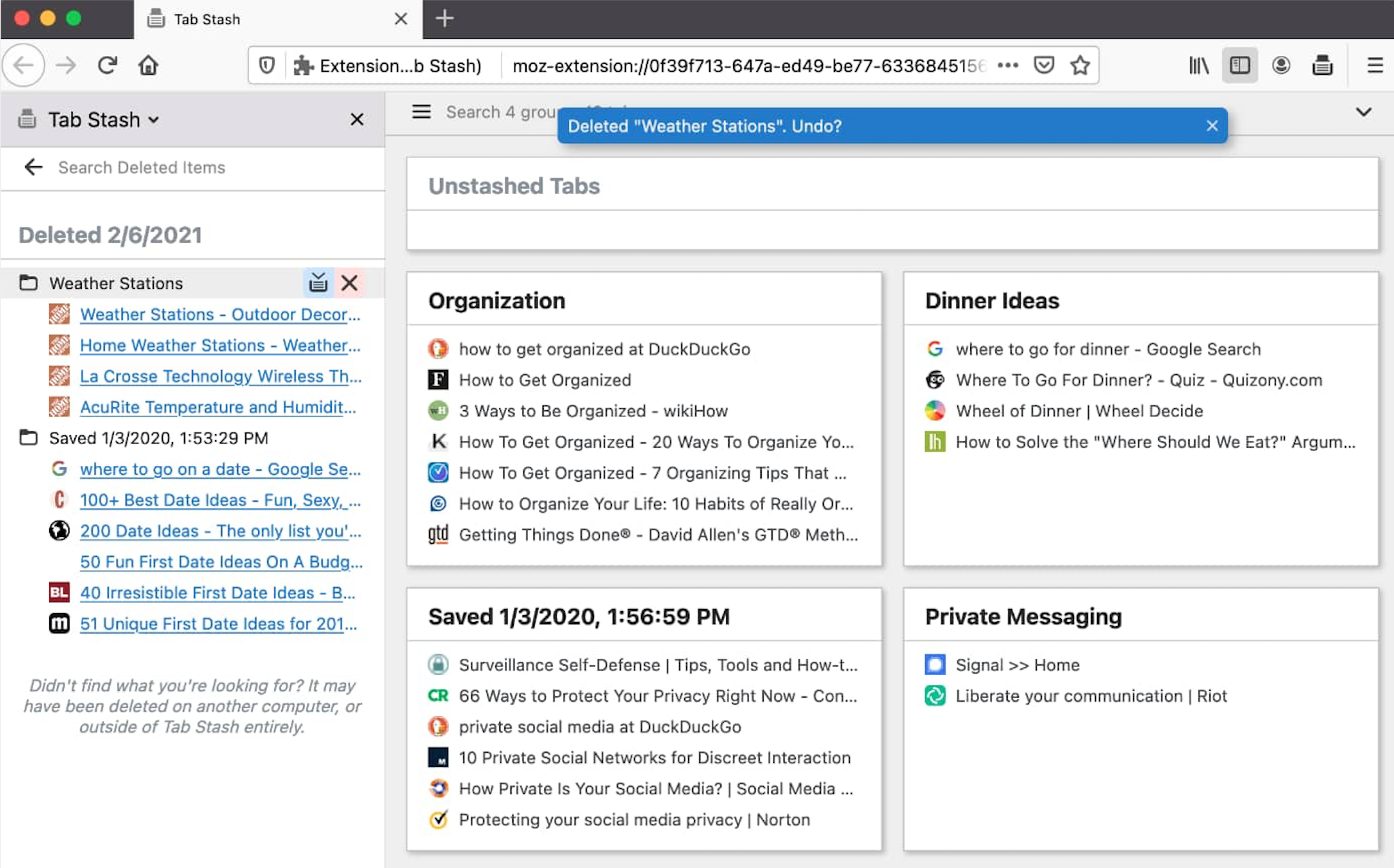Click the shield icon in the address bar

(x=266, y=65)
